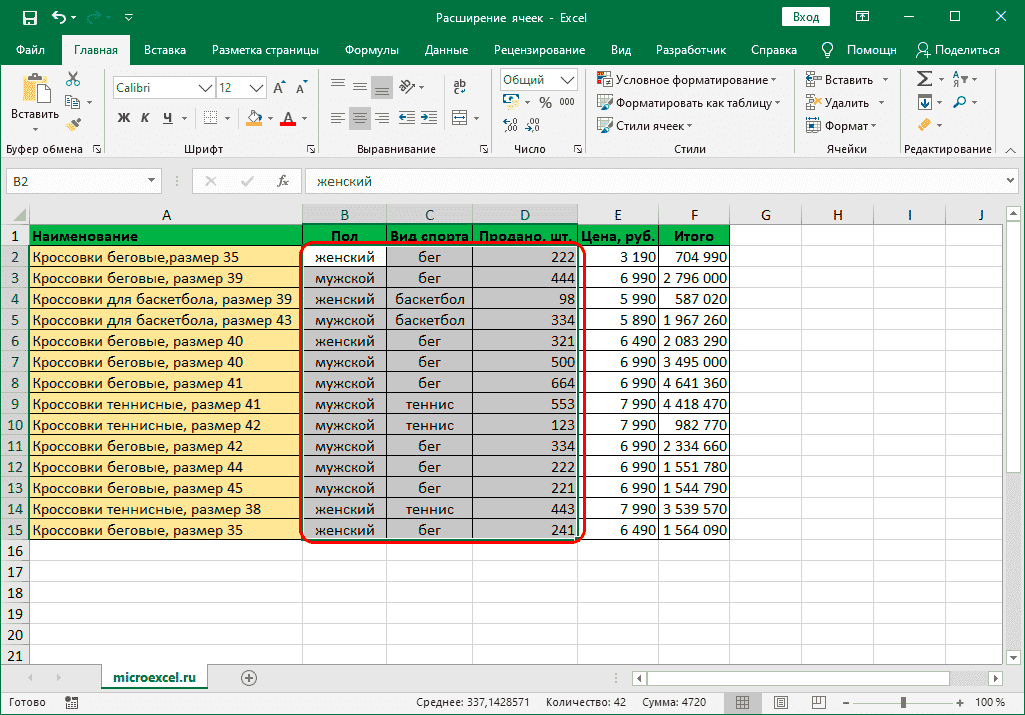Apply italic formatting with the К icon
The image size is (1025, 715).
click(145, 118)
